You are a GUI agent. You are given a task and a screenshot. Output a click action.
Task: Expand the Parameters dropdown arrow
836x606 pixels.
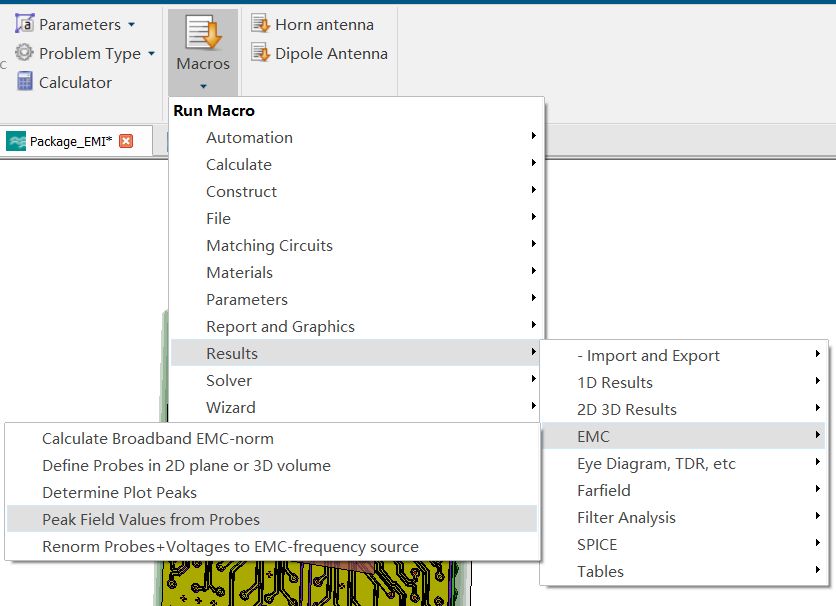coord(132,25)
